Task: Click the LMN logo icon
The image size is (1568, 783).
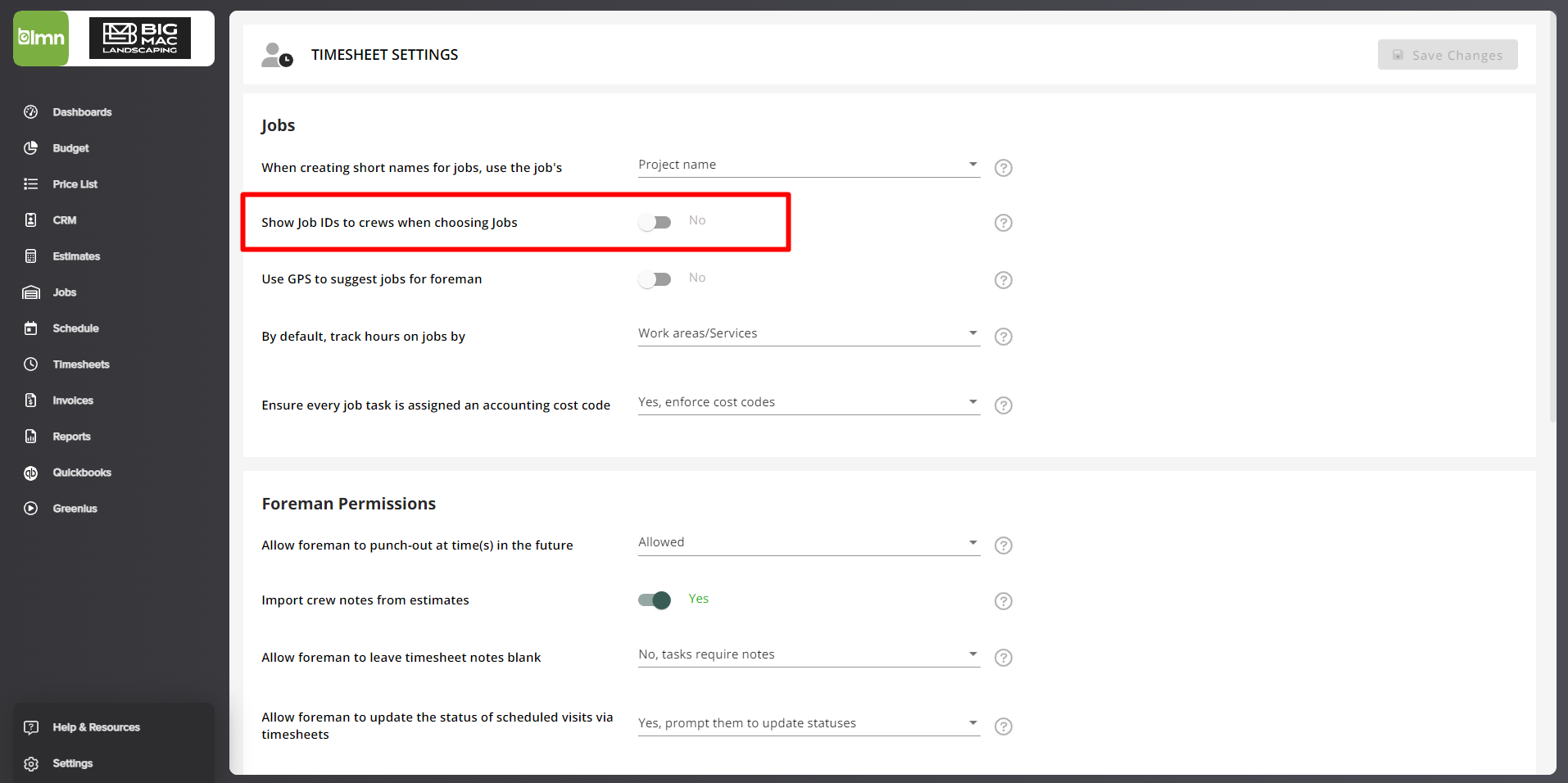Action: 41,38
